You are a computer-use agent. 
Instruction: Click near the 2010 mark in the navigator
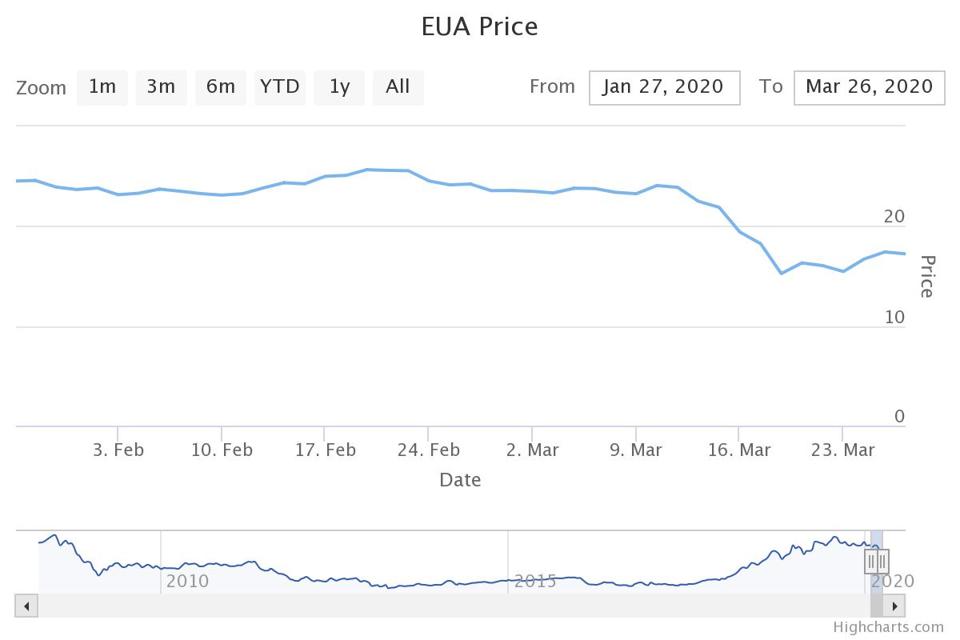(x=186, y=581)
